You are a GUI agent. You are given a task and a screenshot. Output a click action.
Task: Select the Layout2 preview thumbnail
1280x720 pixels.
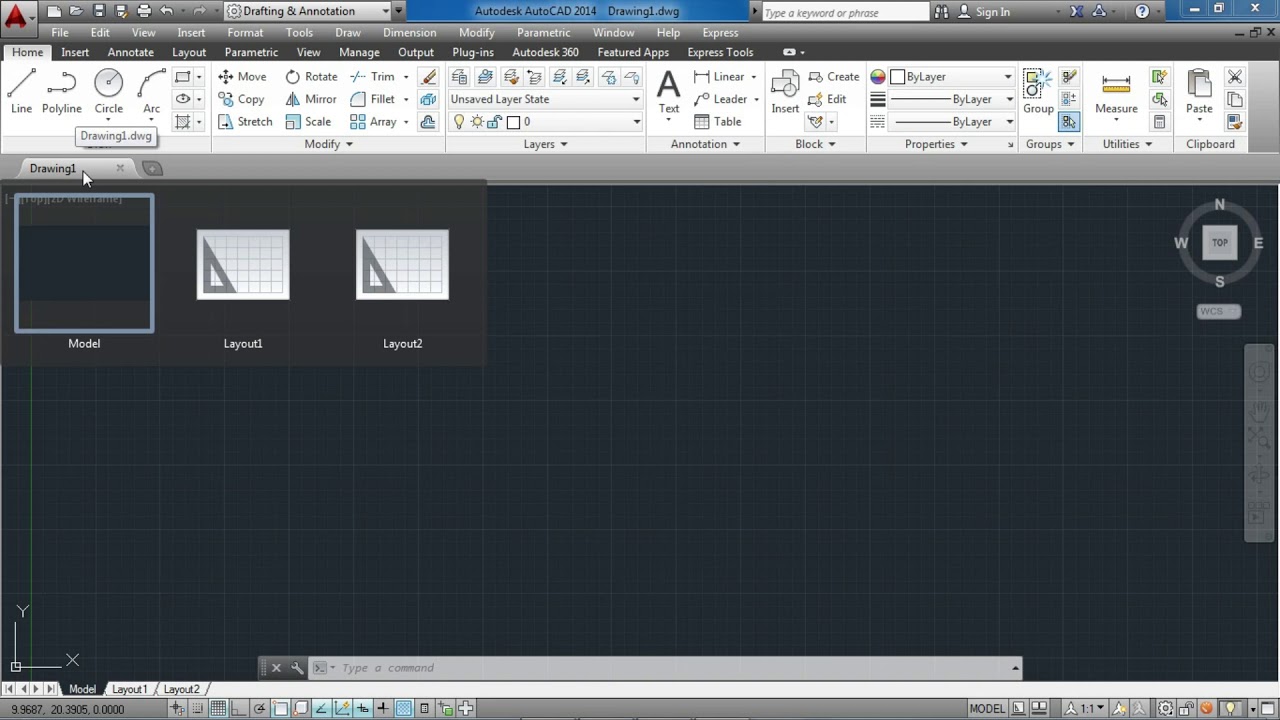click(x=402, y=264)
